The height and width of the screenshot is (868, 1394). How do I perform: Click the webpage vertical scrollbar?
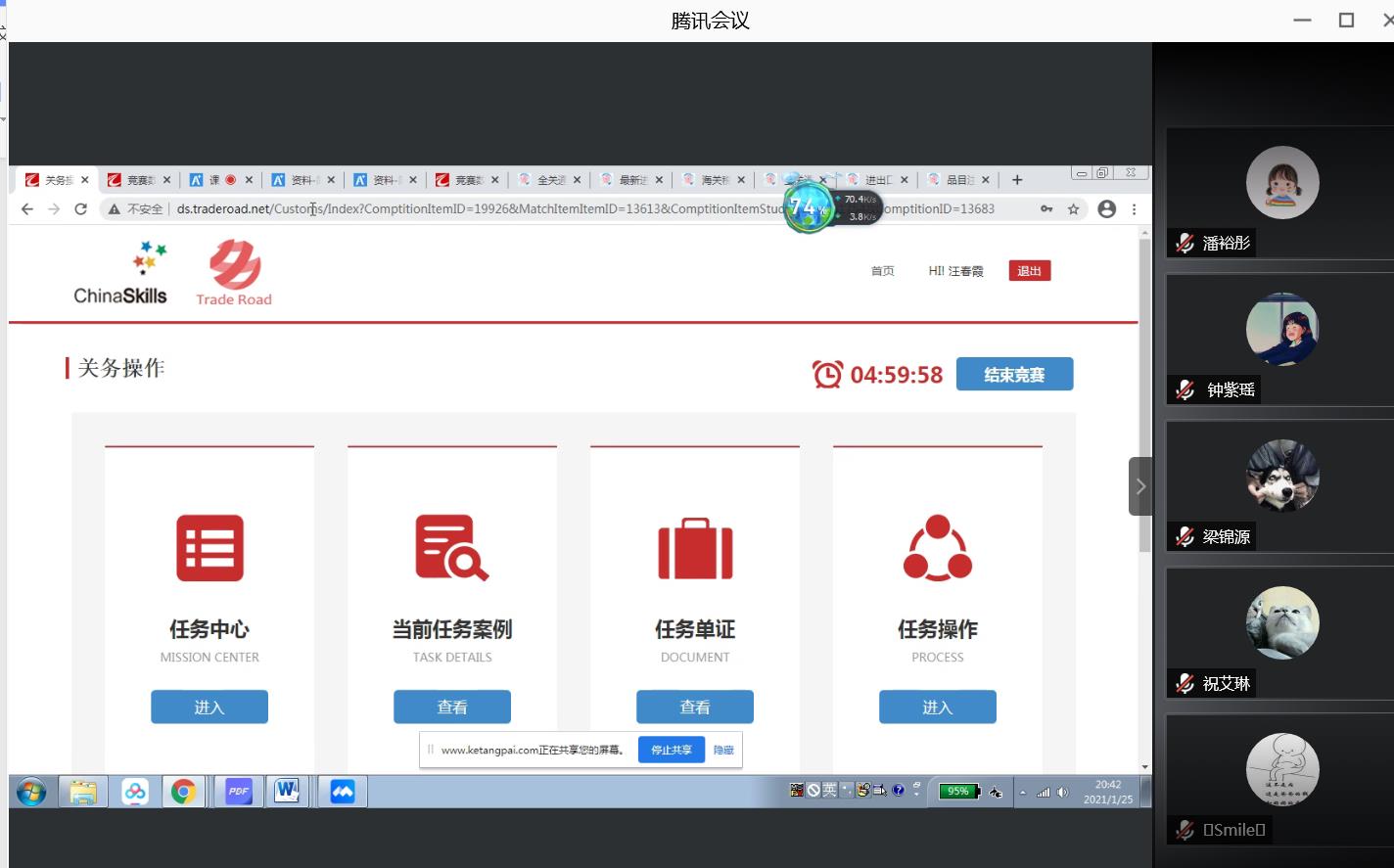1144,391
